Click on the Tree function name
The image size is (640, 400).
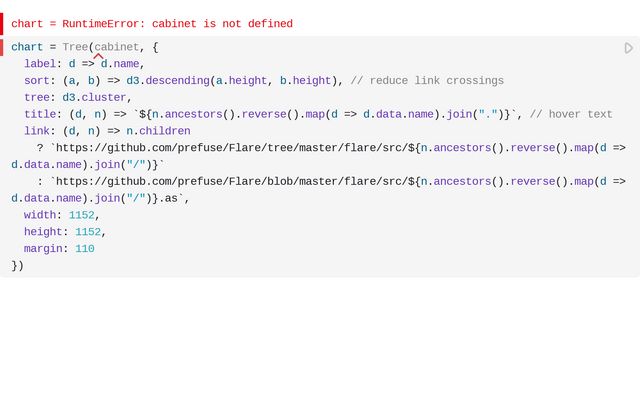tap(75, 47)
